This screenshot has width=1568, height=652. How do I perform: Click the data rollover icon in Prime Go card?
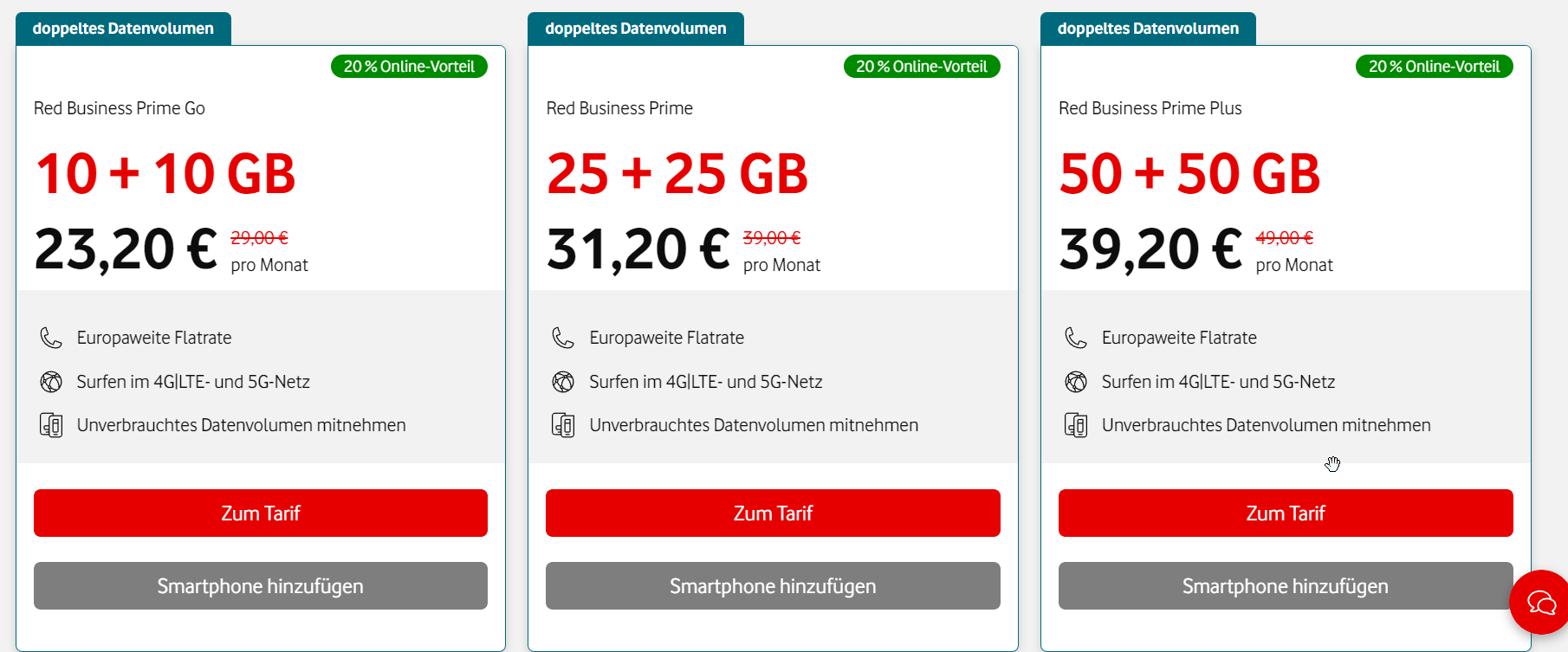click(x=51, y=425)
